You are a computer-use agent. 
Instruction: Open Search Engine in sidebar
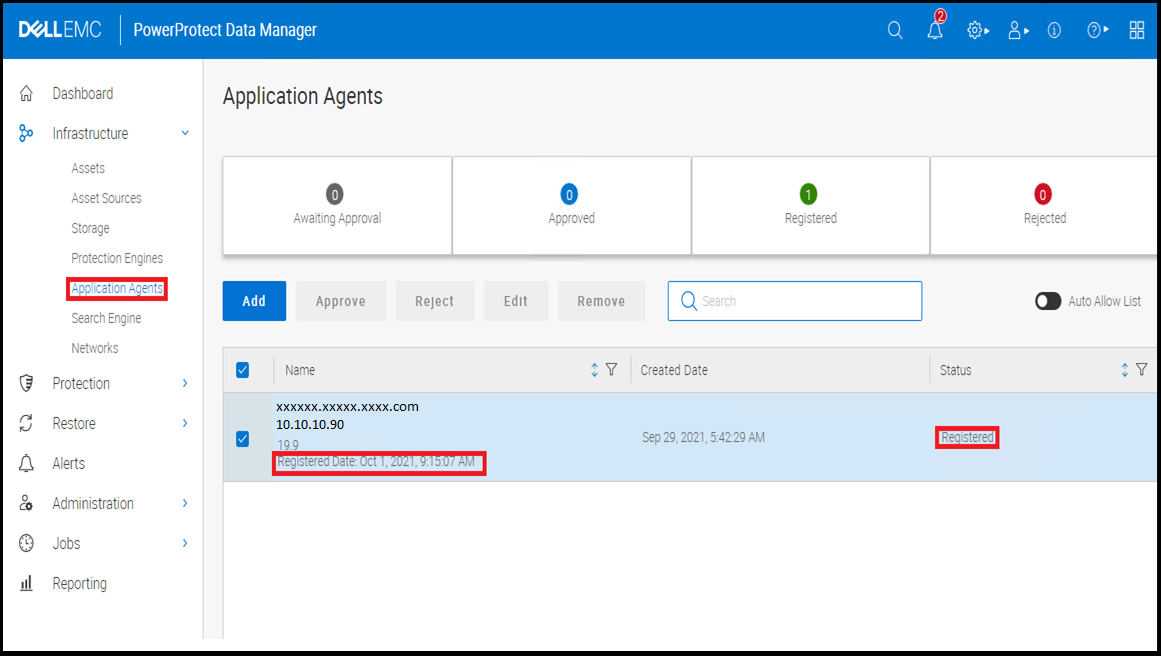(x=107, y=318)
